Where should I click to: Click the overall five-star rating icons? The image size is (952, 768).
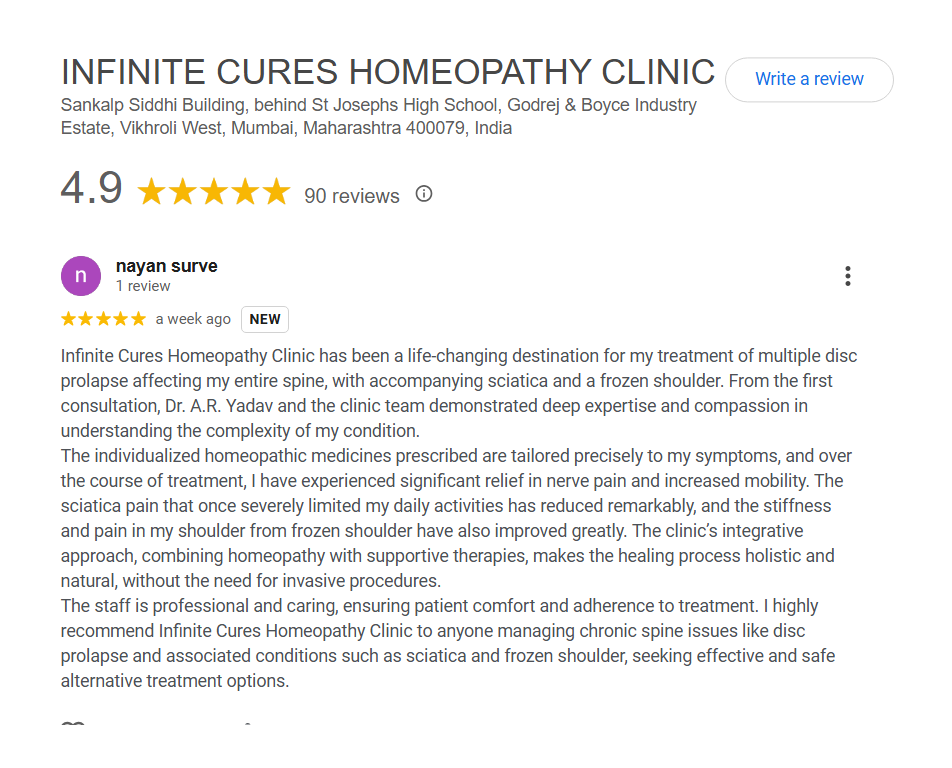pyautogui.click(x=213, y=192)
